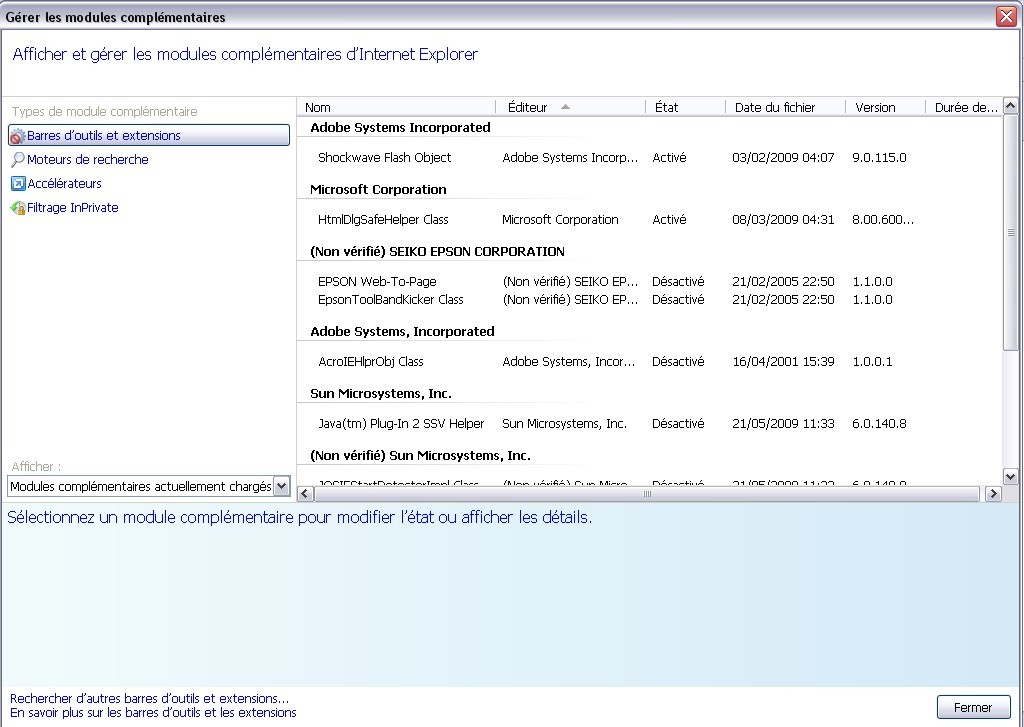
Task: Click the Version column header
Action: [886, 107]
